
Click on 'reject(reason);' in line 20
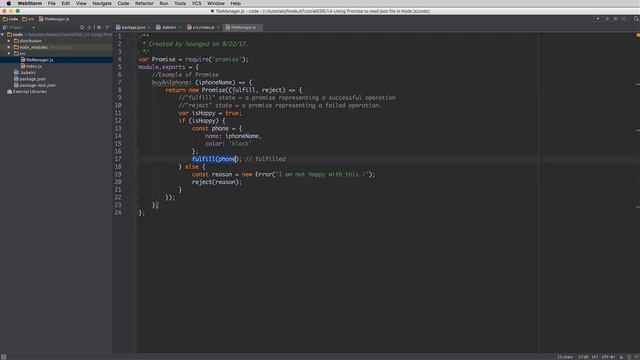[x=217, y=182]
